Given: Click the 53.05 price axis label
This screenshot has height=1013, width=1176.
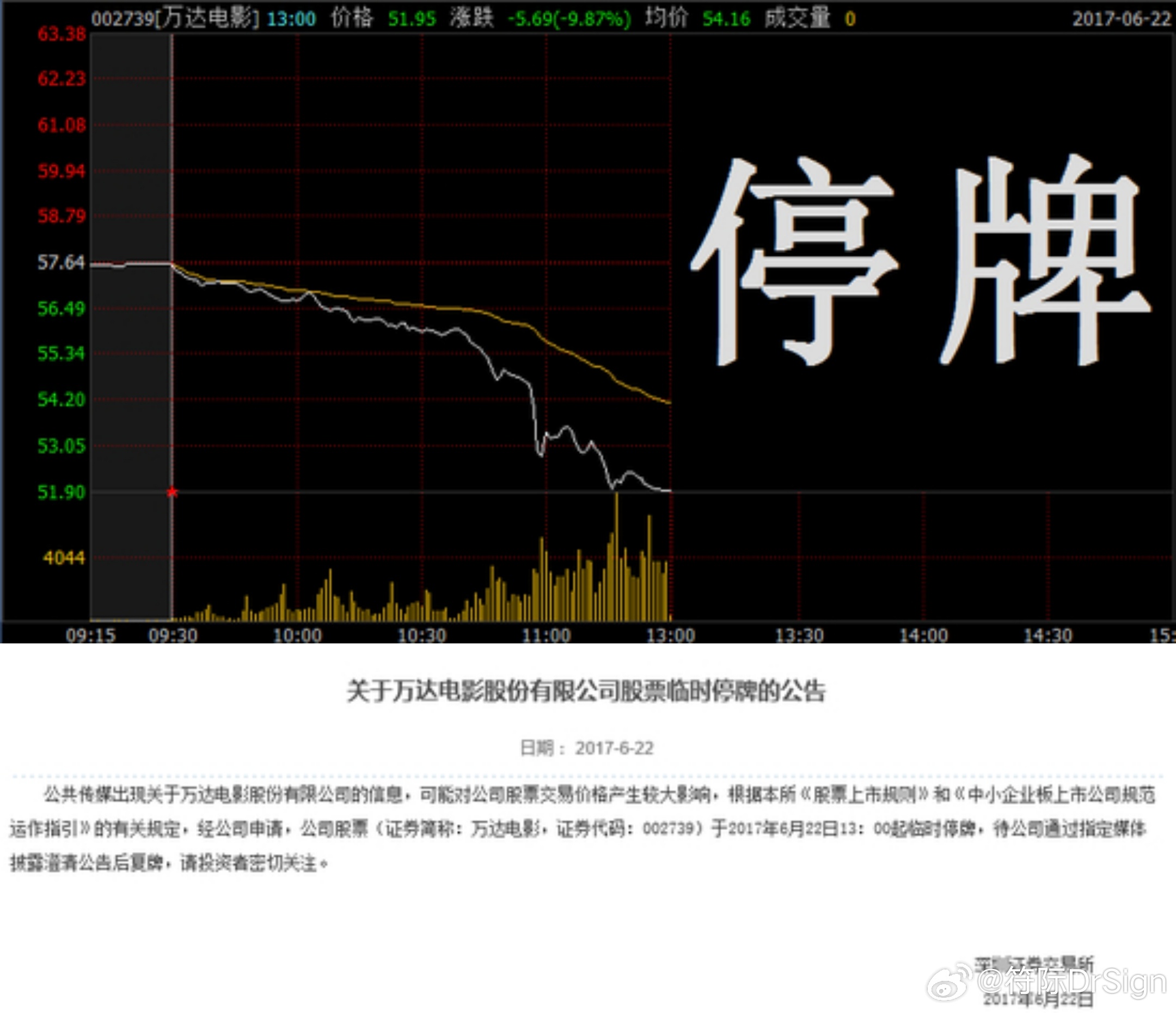Looking at the screenshot, I should (x=62, y=446).
